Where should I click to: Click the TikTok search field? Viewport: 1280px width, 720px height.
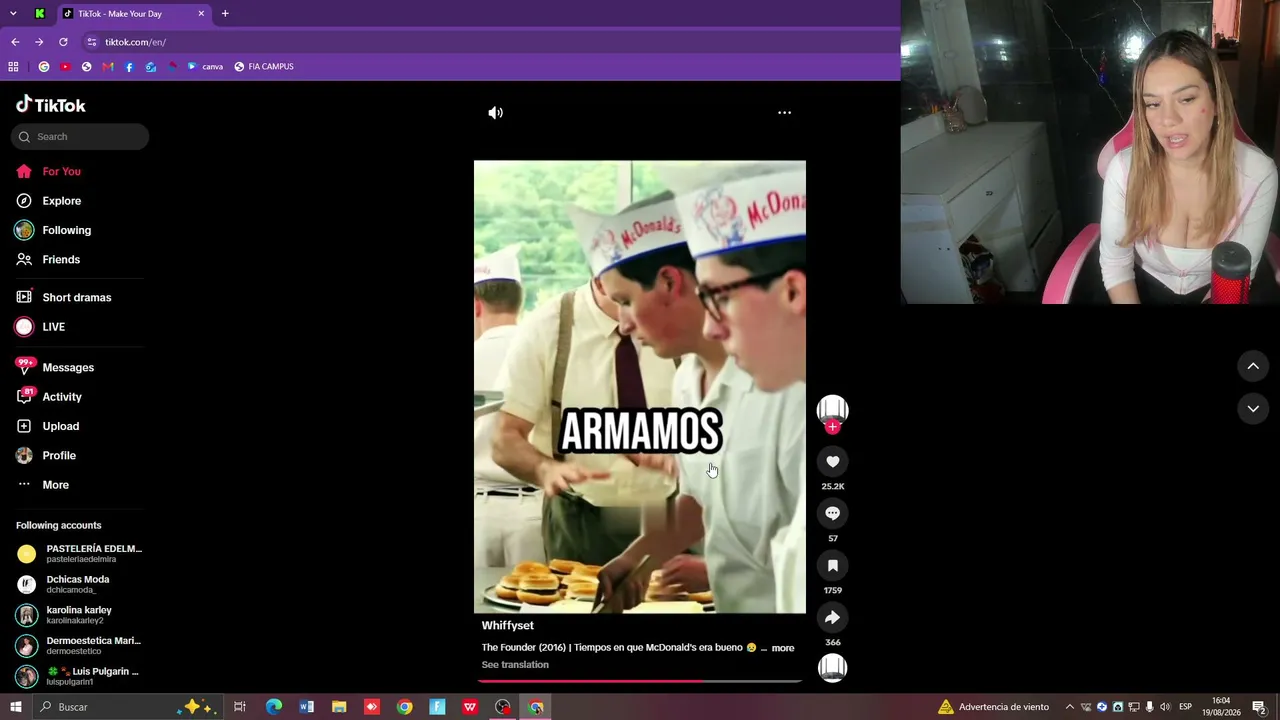[x=80, y=137]
